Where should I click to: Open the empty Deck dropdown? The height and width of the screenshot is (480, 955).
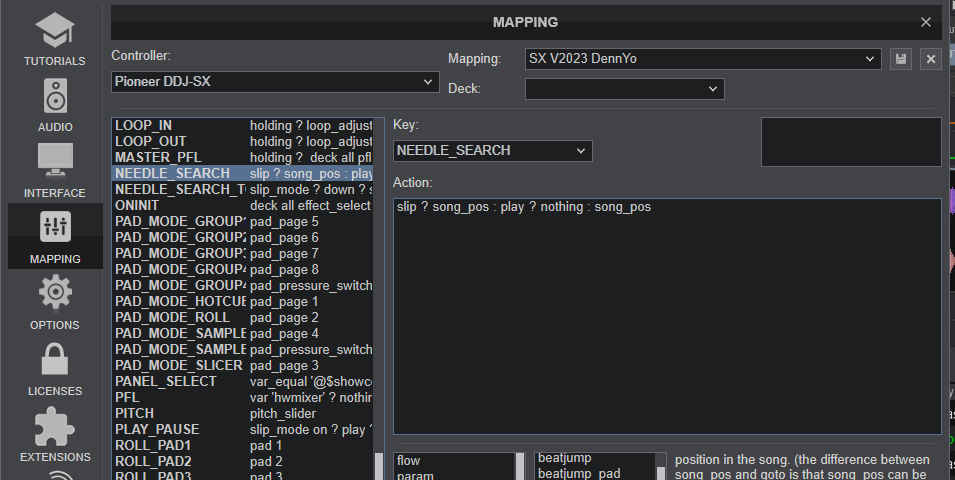coord(624,89)
